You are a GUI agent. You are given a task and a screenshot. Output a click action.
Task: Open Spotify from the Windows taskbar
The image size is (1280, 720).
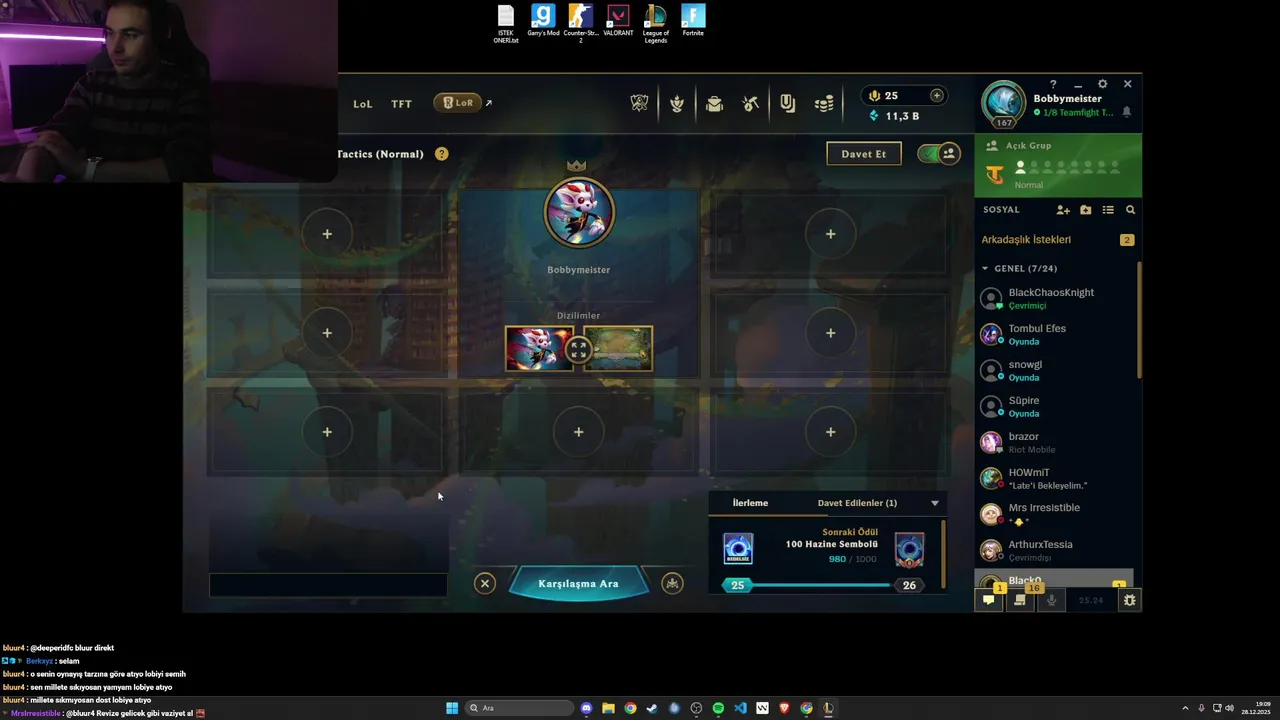coord(718,708)
